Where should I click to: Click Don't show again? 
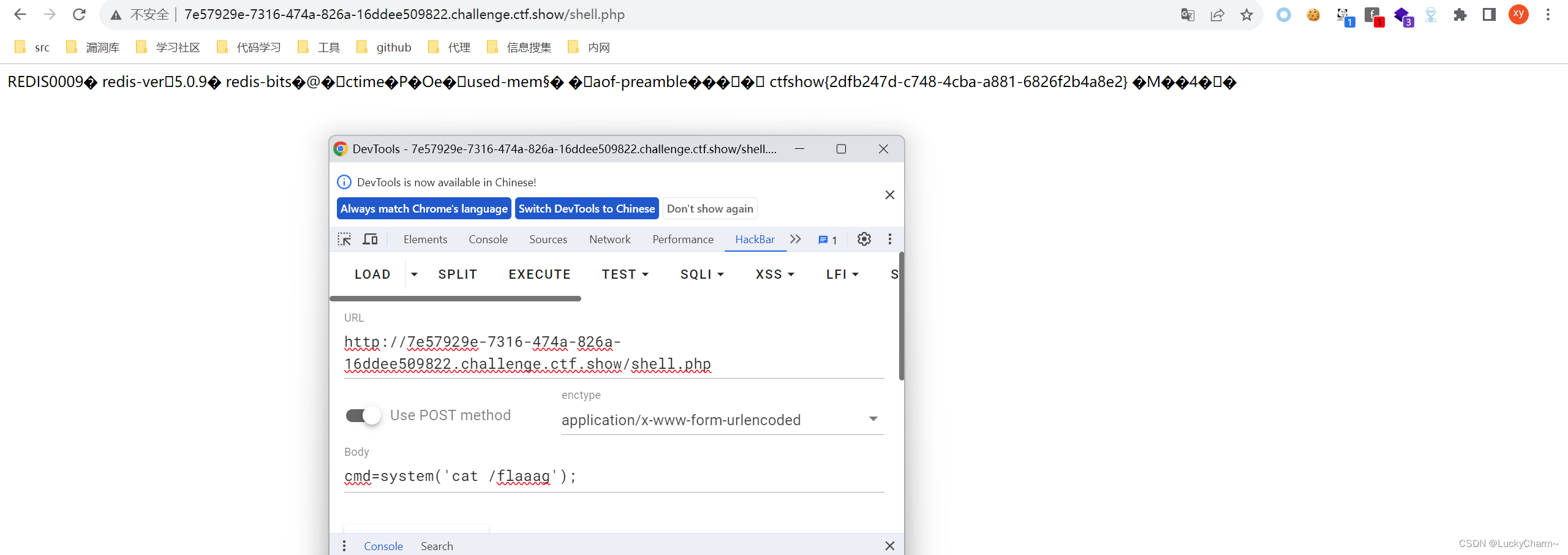coord(710,209)
